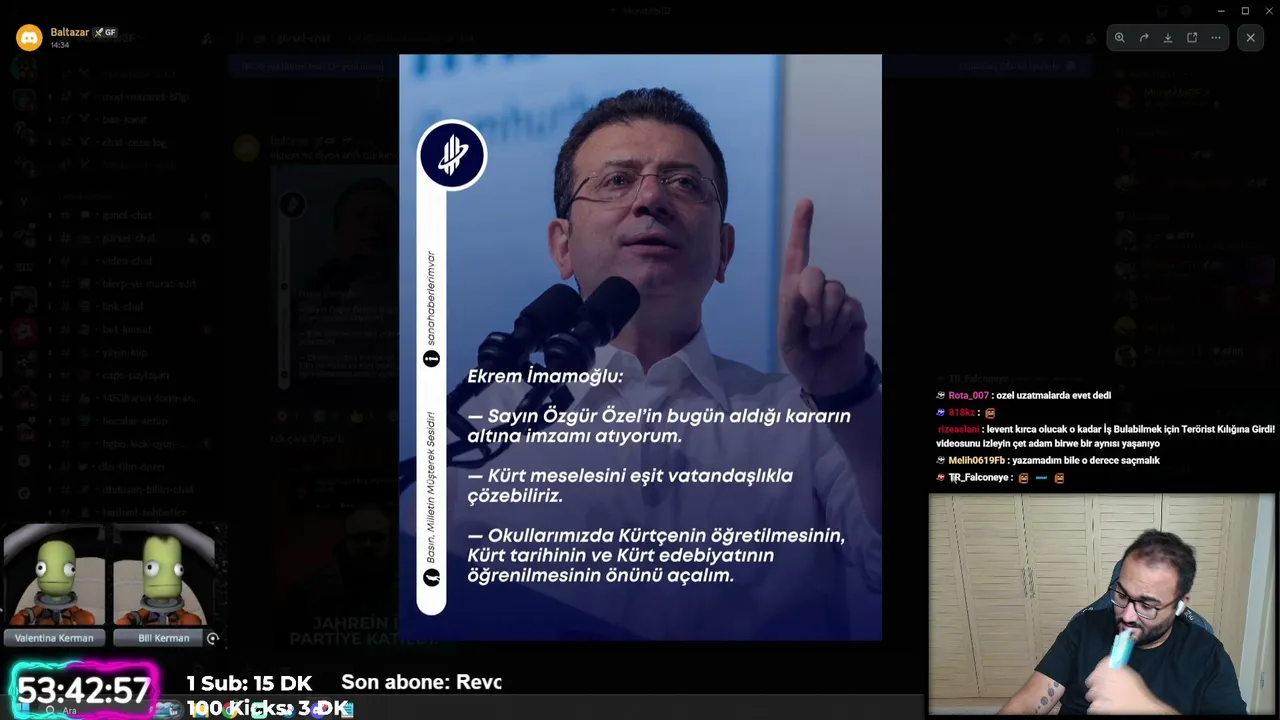This screenshot has width=1280, height=720.
Task: Open the genel-chat channel in Discord sidebar
Action: pyautogui.click(x=127, y=215)
